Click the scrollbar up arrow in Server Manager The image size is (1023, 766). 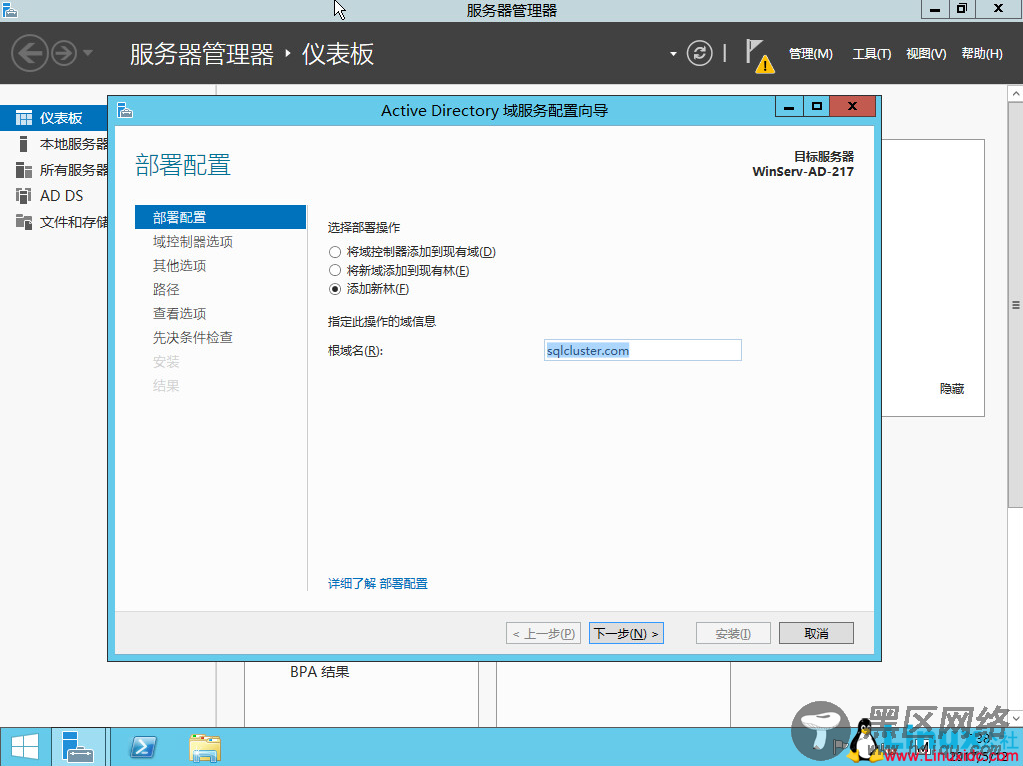[x=1016, y=94]
